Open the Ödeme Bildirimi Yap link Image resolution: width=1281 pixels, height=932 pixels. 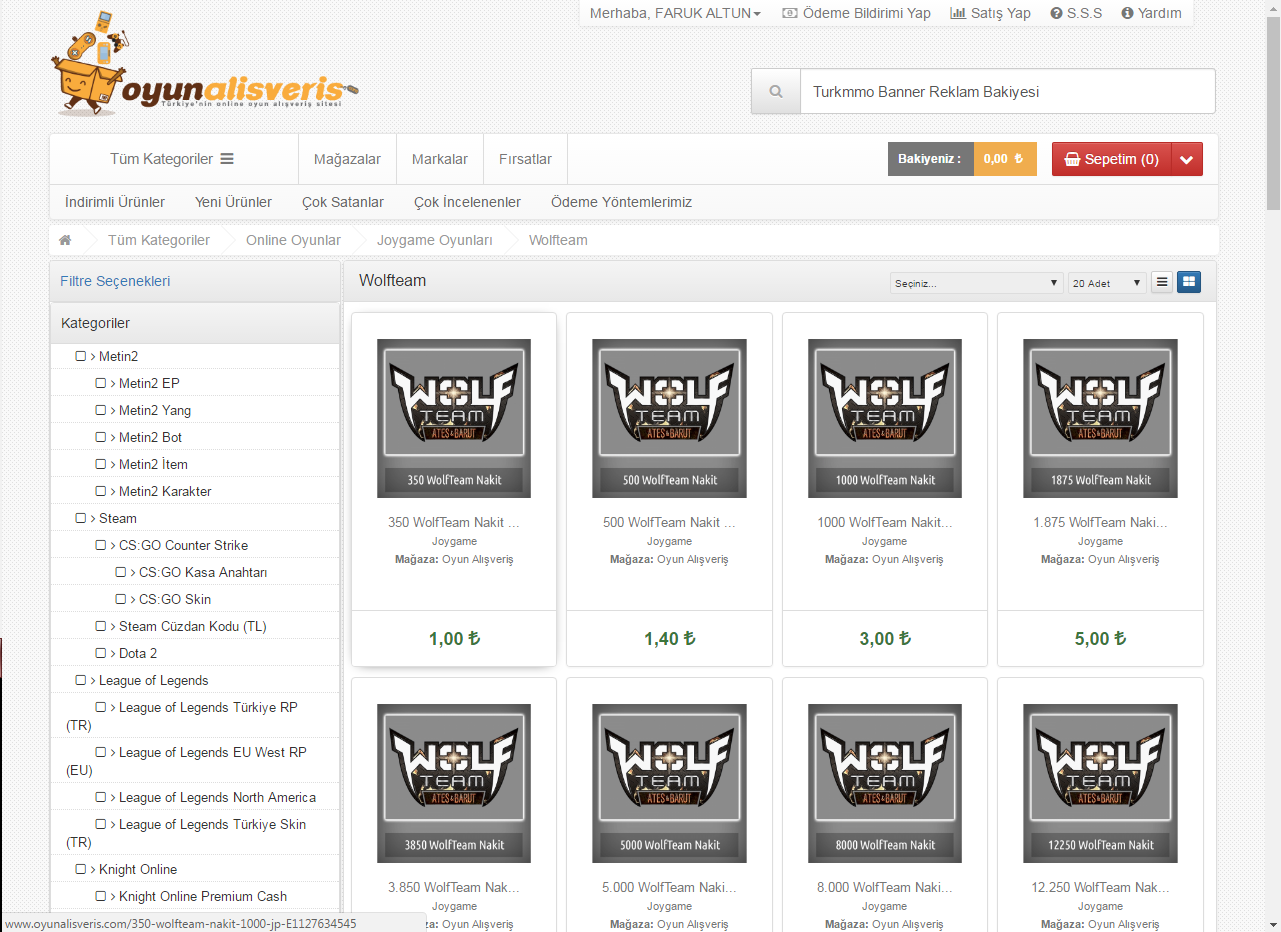[x=856, y=13]
